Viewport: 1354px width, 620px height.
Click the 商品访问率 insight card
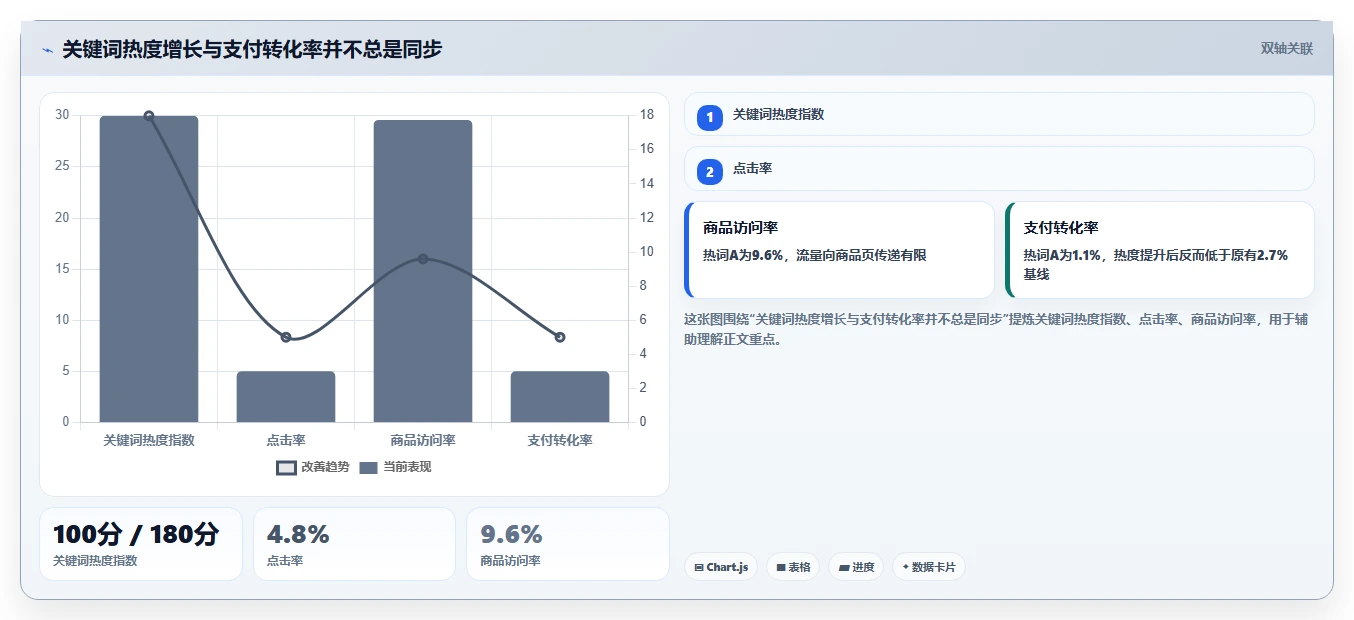(x=839, y=250)
